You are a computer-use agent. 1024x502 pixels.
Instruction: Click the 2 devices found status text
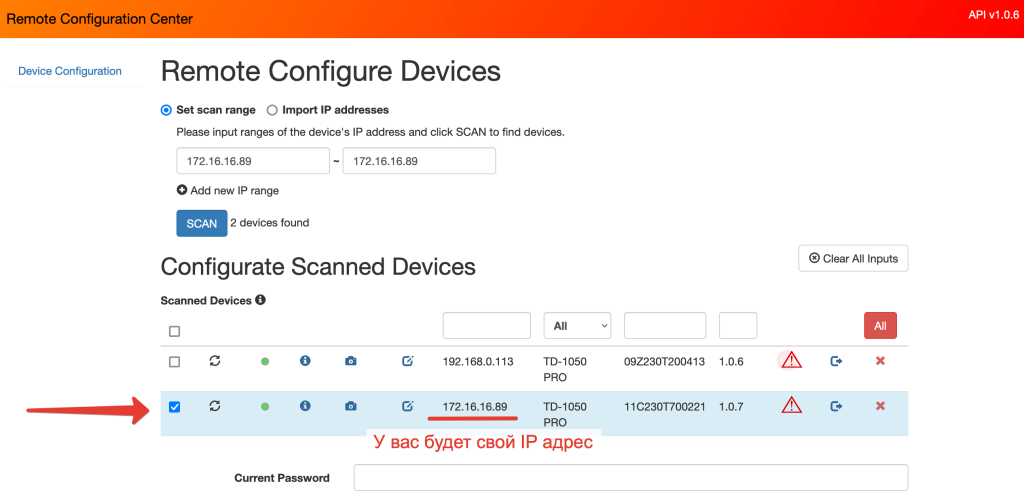point(270,223)
